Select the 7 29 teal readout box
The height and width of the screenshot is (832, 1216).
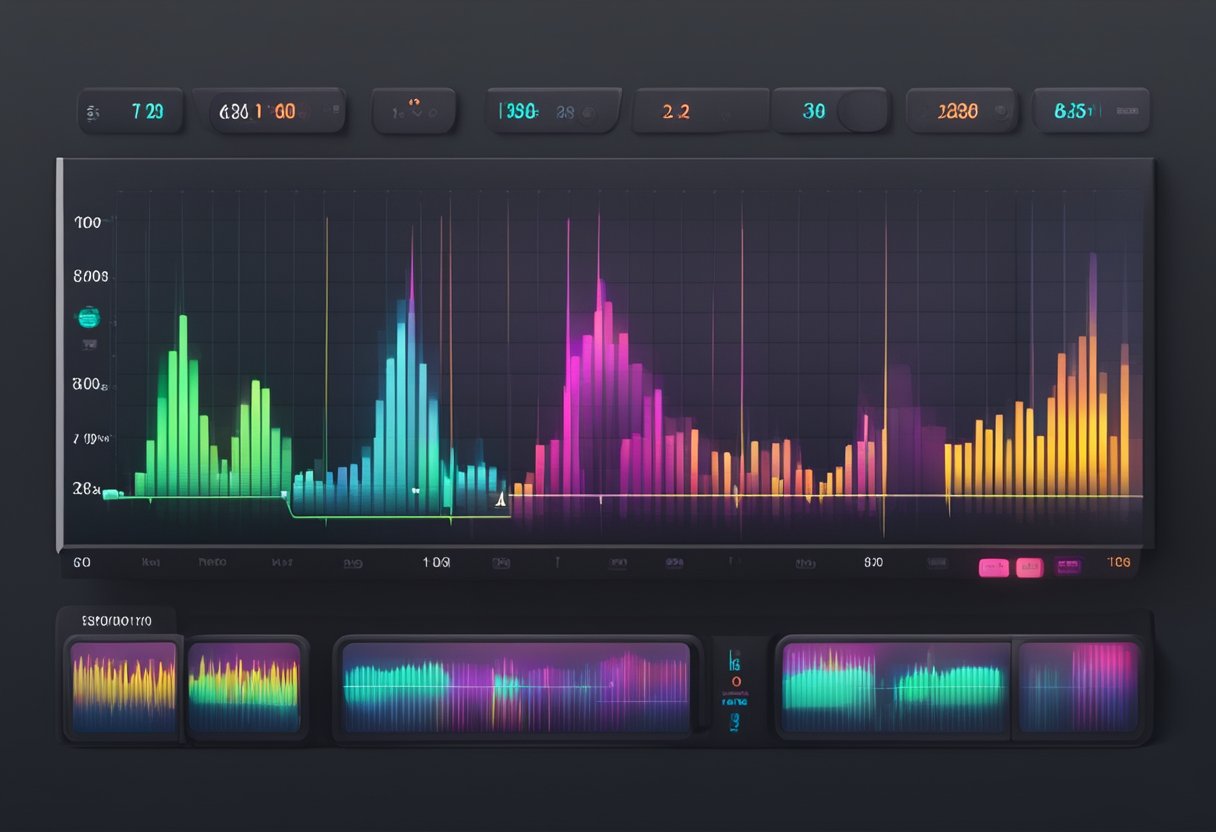coord(129,111)
